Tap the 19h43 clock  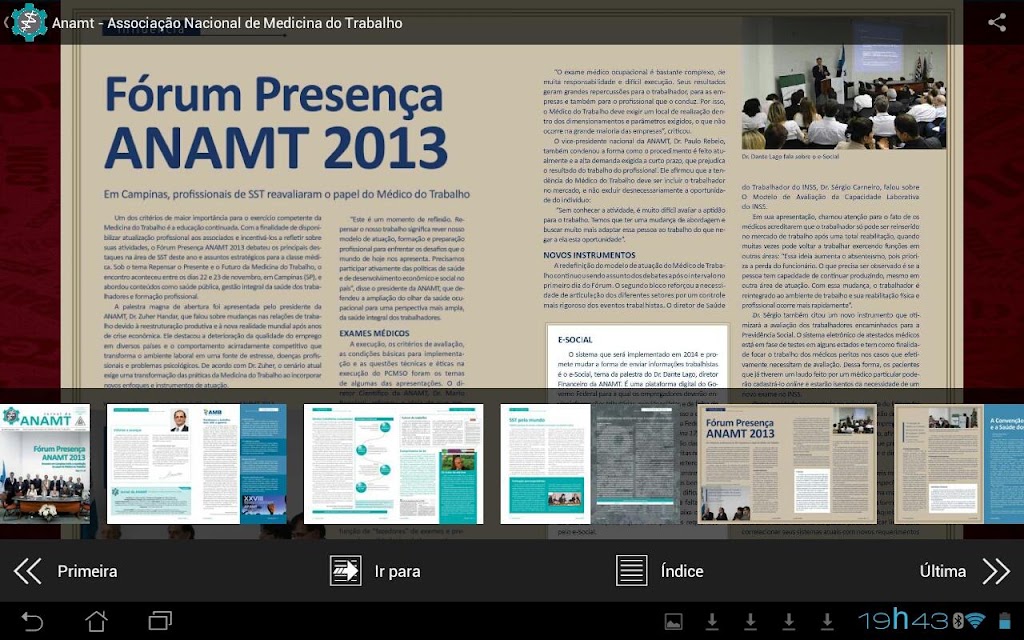tap(903, 620)
